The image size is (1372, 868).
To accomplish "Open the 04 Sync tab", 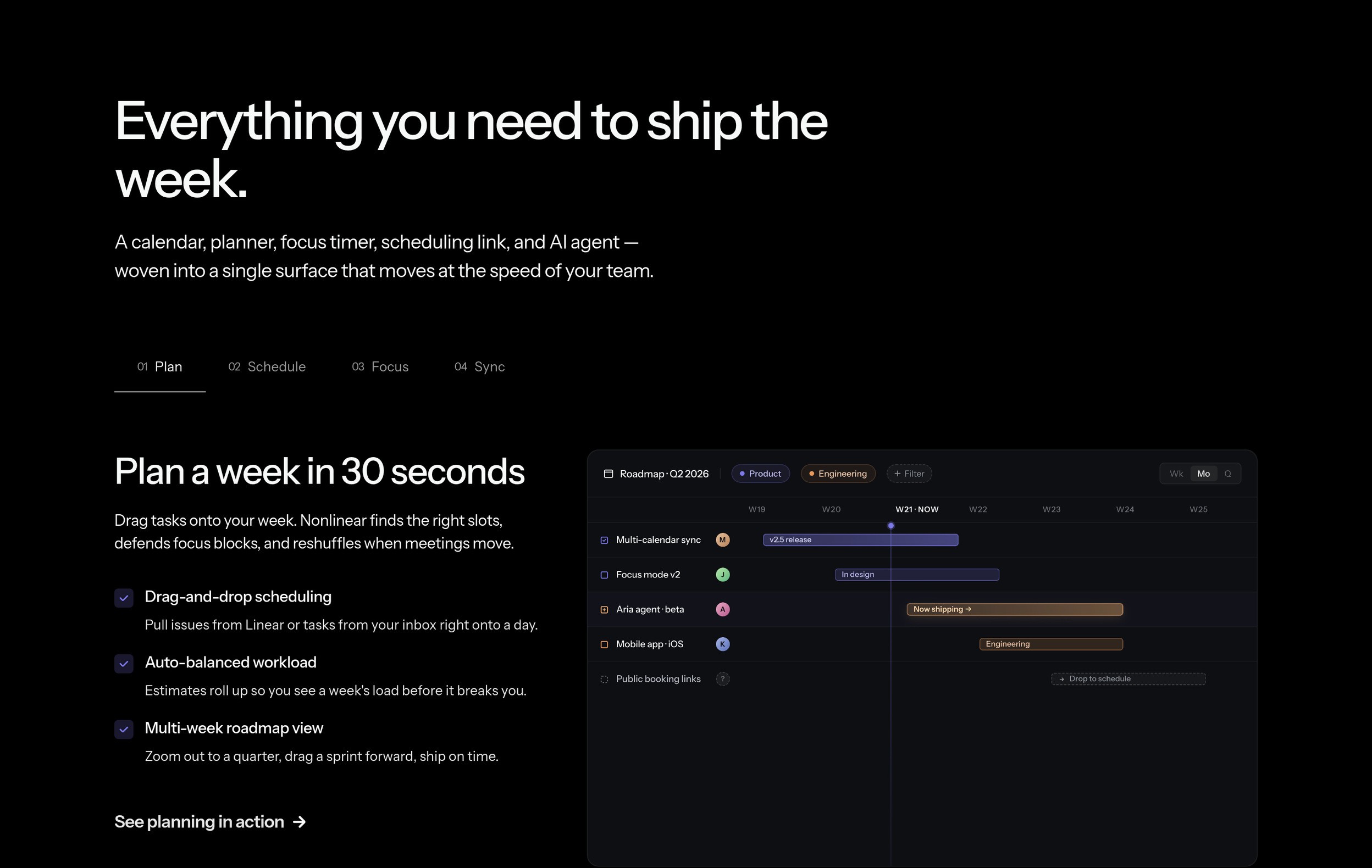I will click(479, 366).
